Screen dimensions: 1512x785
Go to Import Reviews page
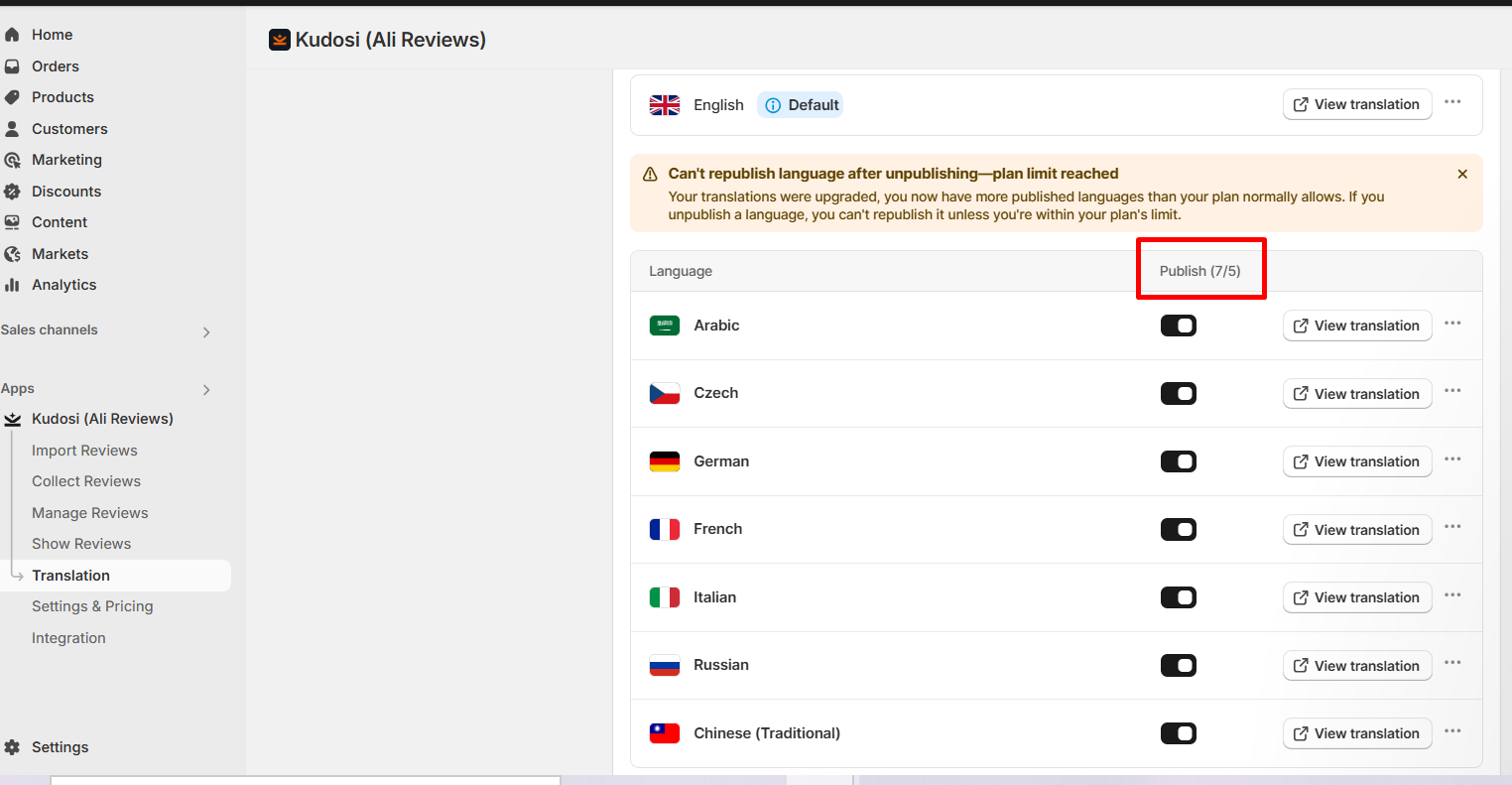pyautogui.click(x=84, y=451)
